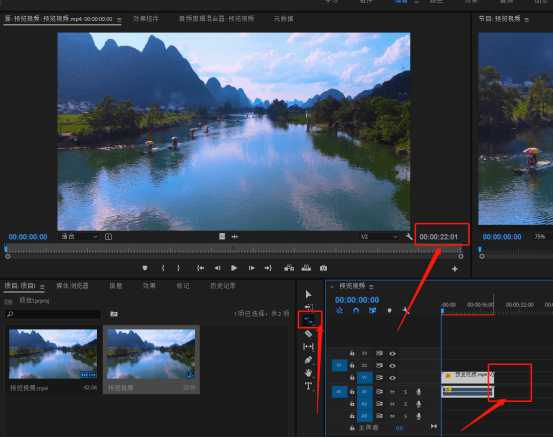The image size is (553, 438).
Task: Click the Export Frame camera icon
Action: 323,268
